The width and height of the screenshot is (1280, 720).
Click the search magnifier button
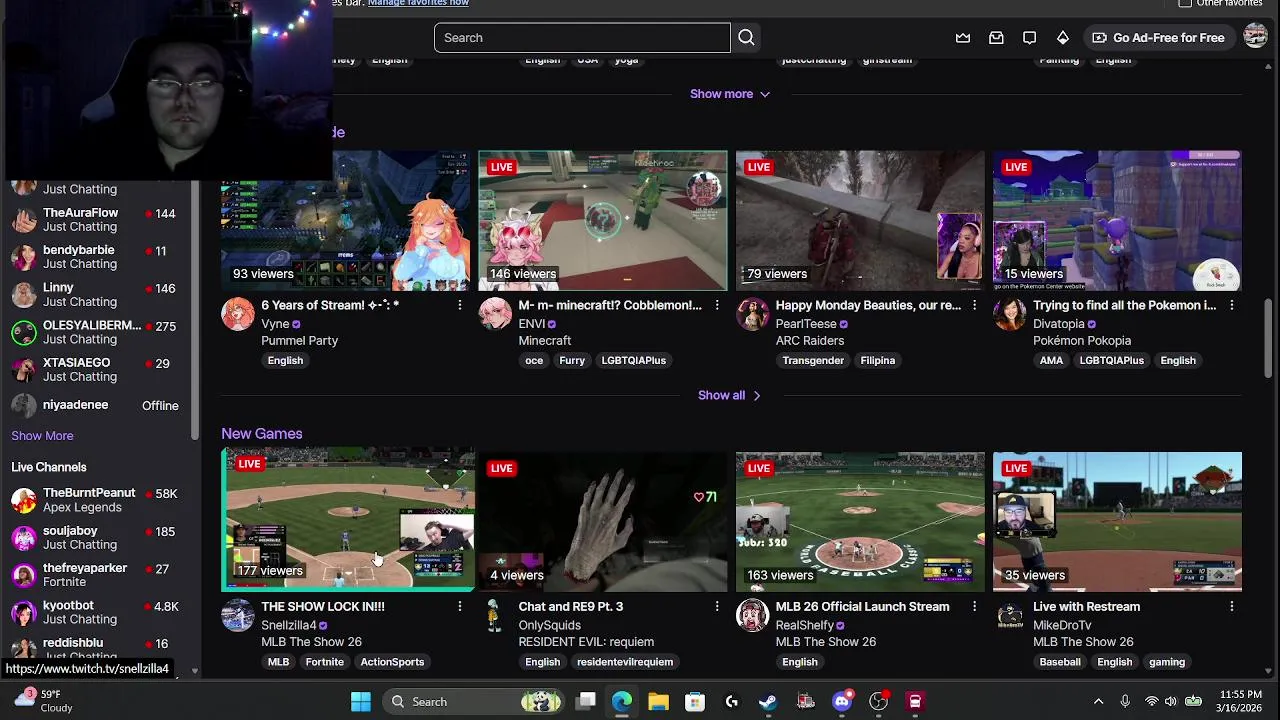point(746,38)
